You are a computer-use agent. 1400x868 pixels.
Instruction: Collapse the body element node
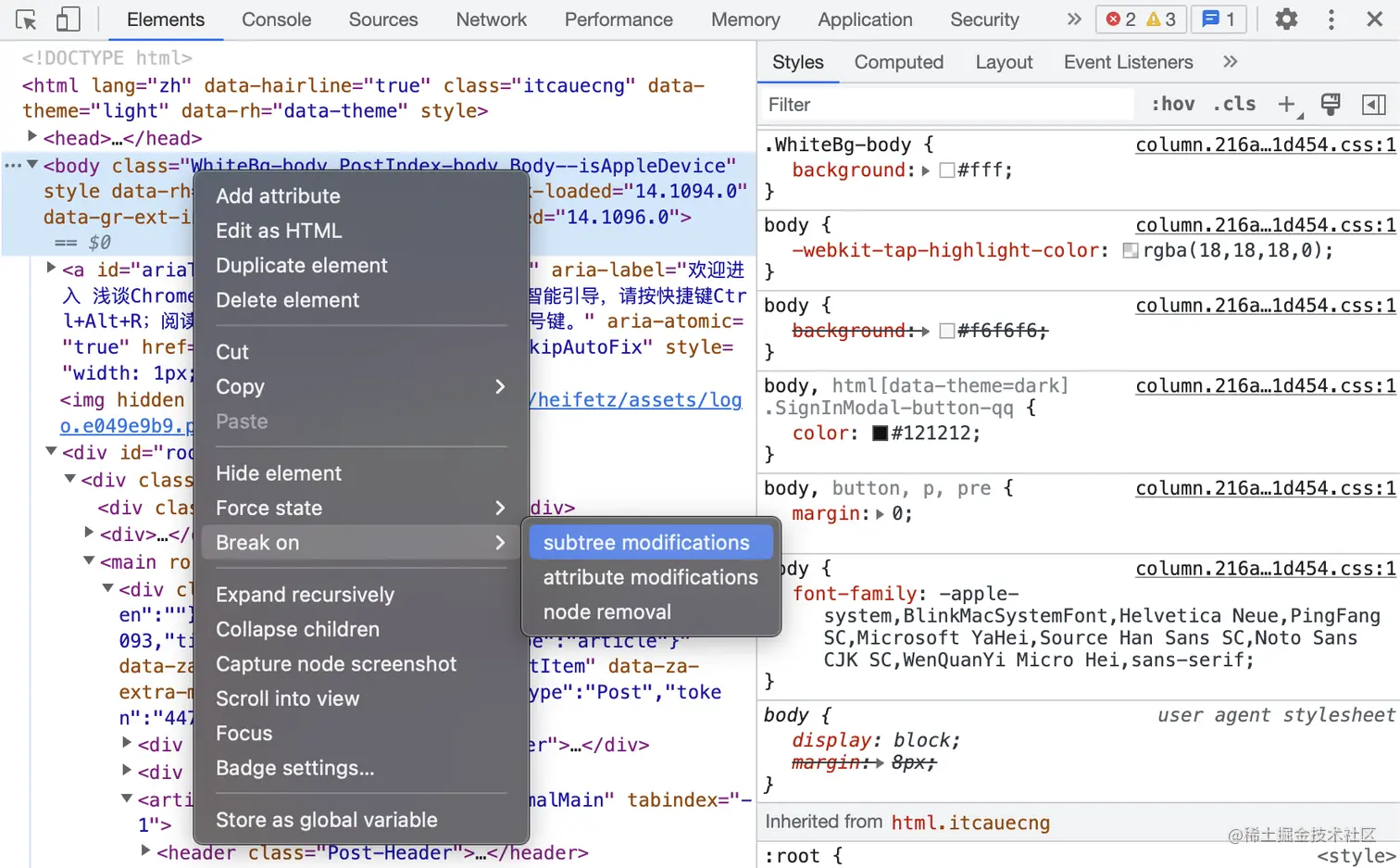(32, 165)
